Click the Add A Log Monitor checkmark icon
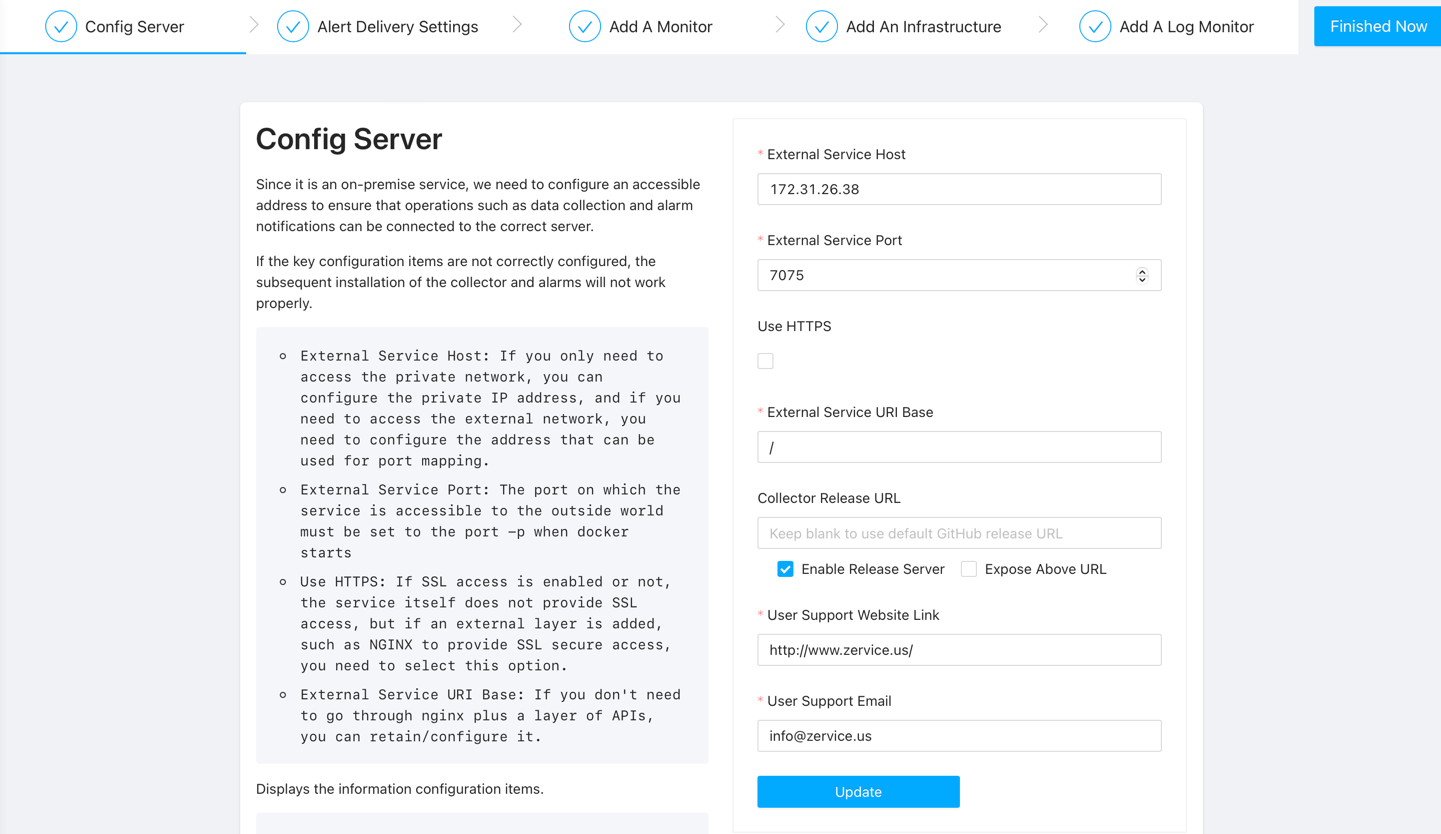The width and height of the screenshot is (1441, 834). coord(1095,27)
